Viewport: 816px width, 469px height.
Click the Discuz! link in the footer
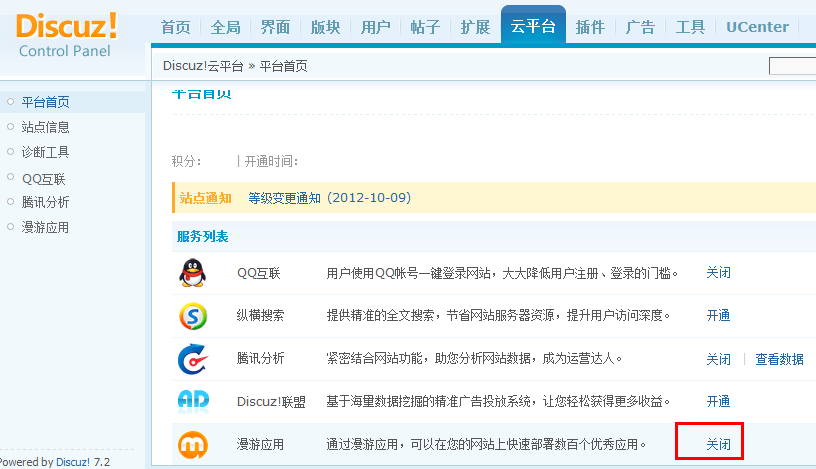tap(72, 462)
